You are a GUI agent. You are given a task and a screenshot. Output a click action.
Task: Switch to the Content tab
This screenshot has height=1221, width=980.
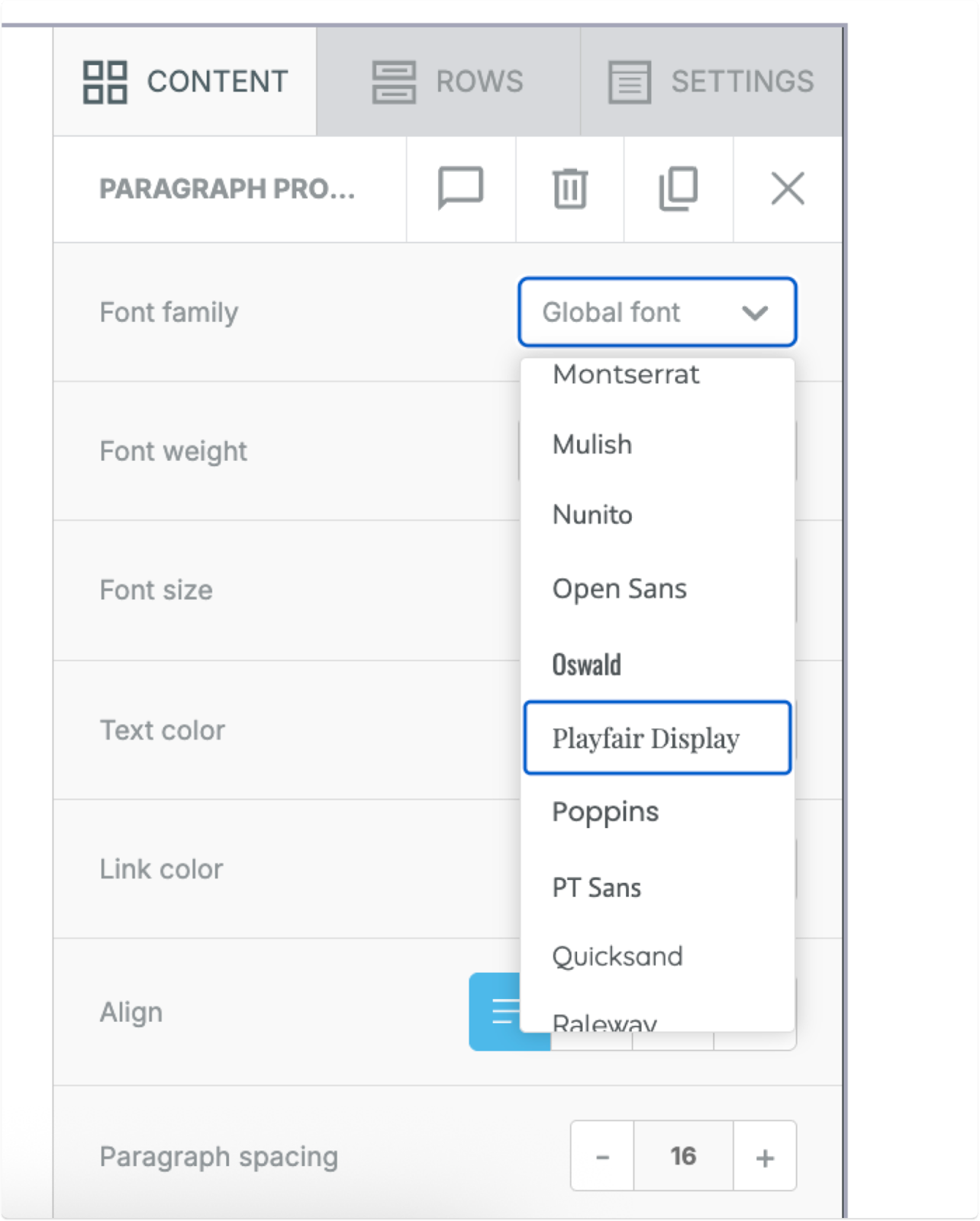(185, 82)
